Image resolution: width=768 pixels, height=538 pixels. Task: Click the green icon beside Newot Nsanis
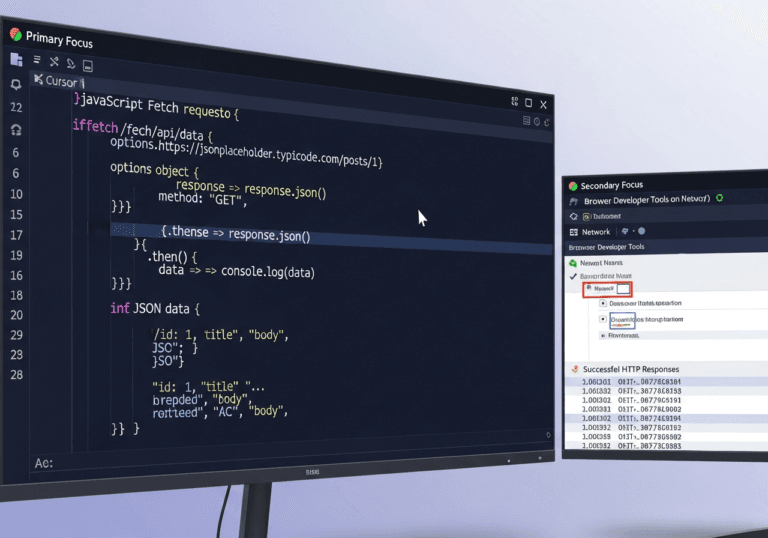click(x=573, y=264)
